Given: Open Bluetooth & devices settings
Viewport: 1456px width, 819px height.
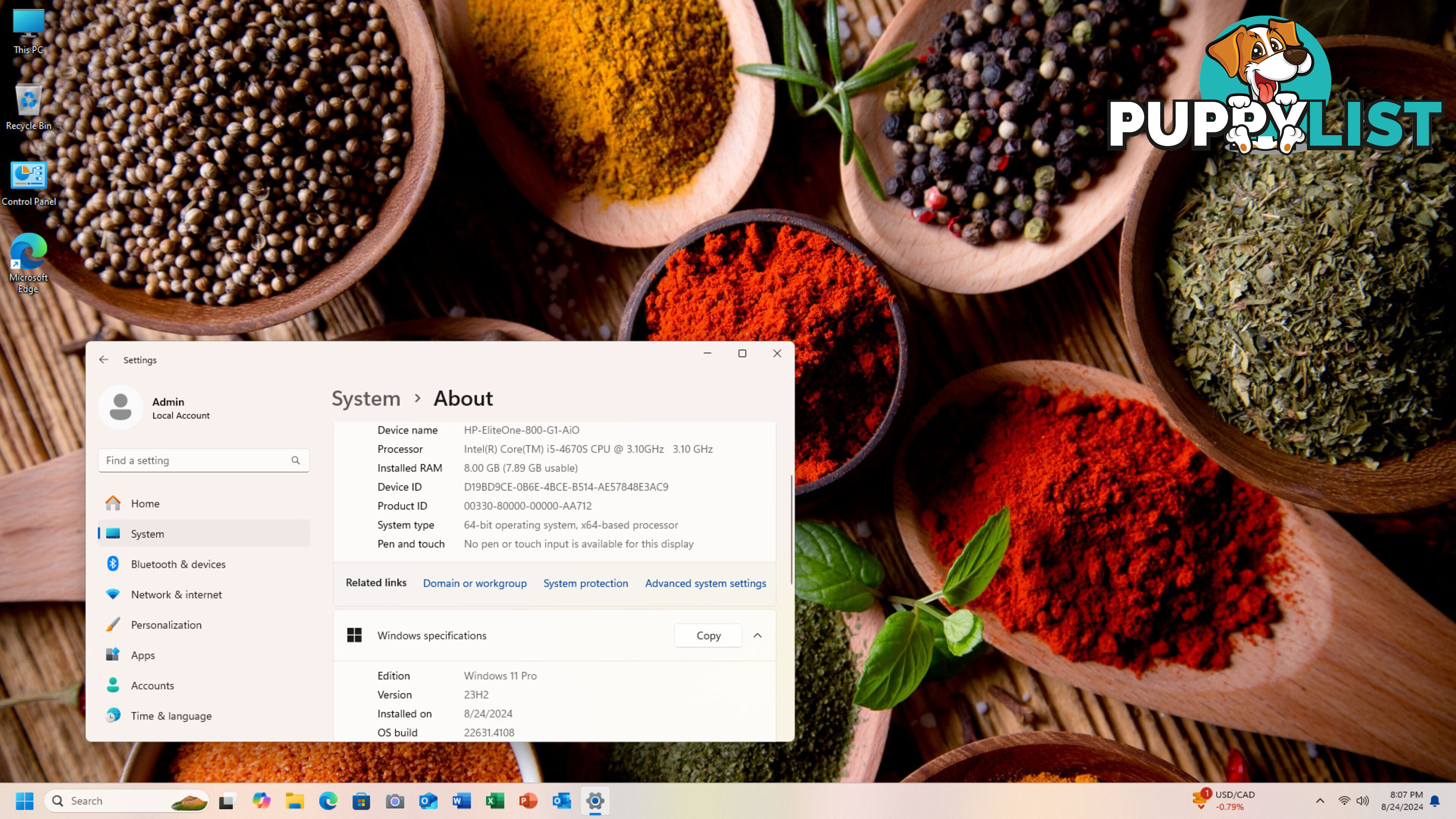Looking at the screenshot, I should pyautogui.click(x=204, y=564).
